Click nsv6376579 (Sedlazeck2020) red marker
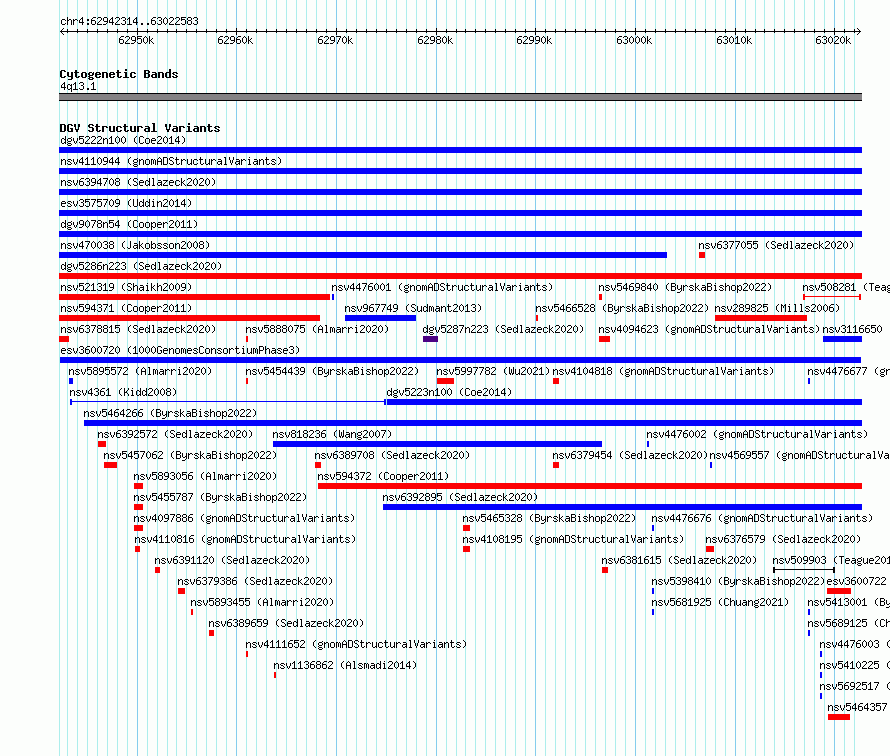This screenshot has width=890, height=756. click(710, 549)
